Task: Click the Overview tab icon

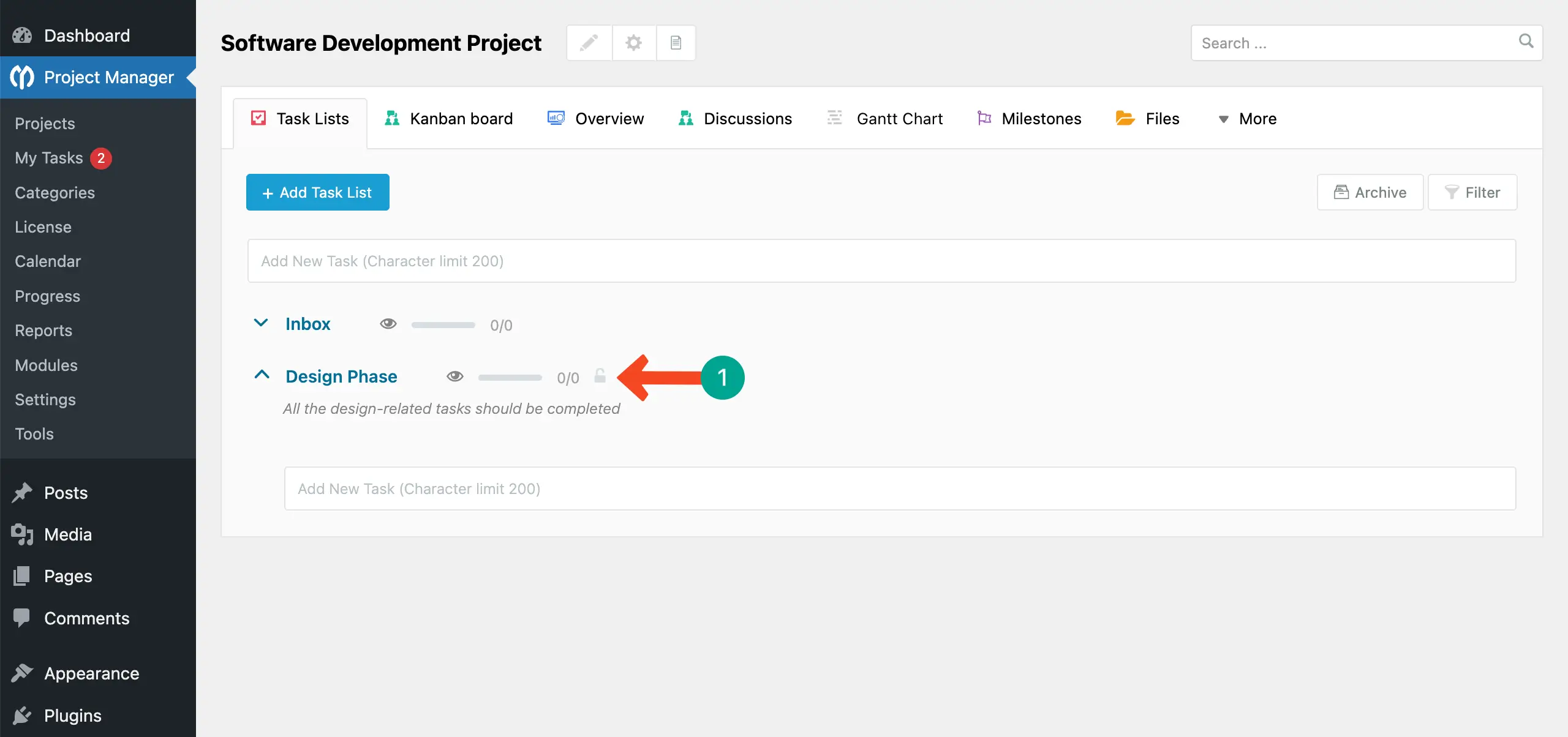Action: 556,118
